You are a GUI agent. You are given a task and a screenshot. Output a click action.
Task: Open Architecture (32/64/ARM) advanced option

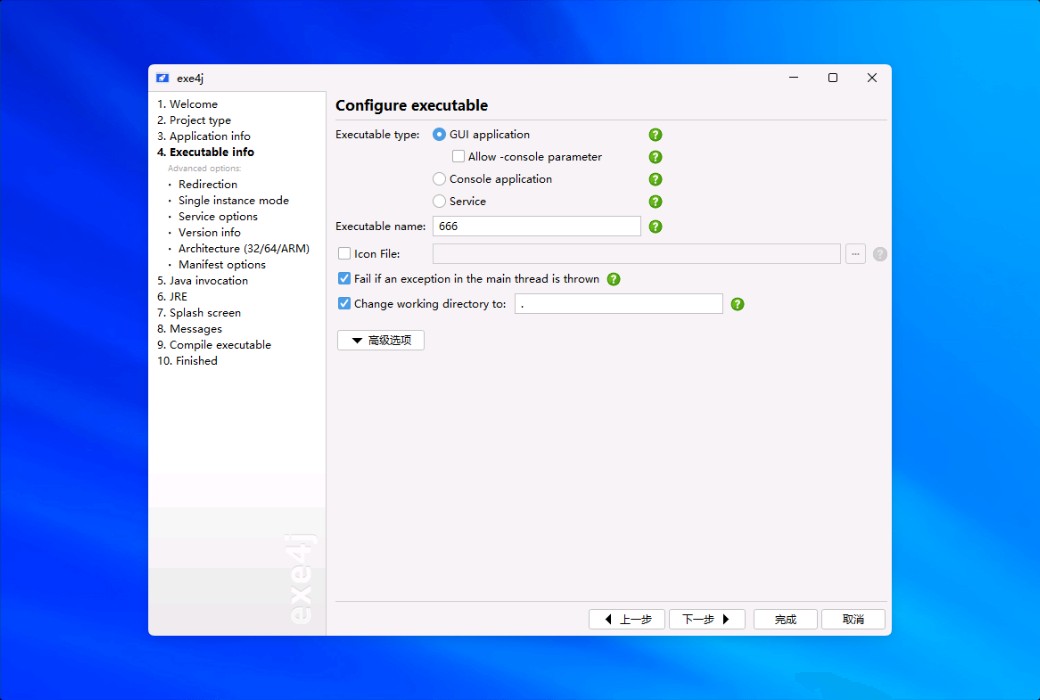click(x=244, y=248)
